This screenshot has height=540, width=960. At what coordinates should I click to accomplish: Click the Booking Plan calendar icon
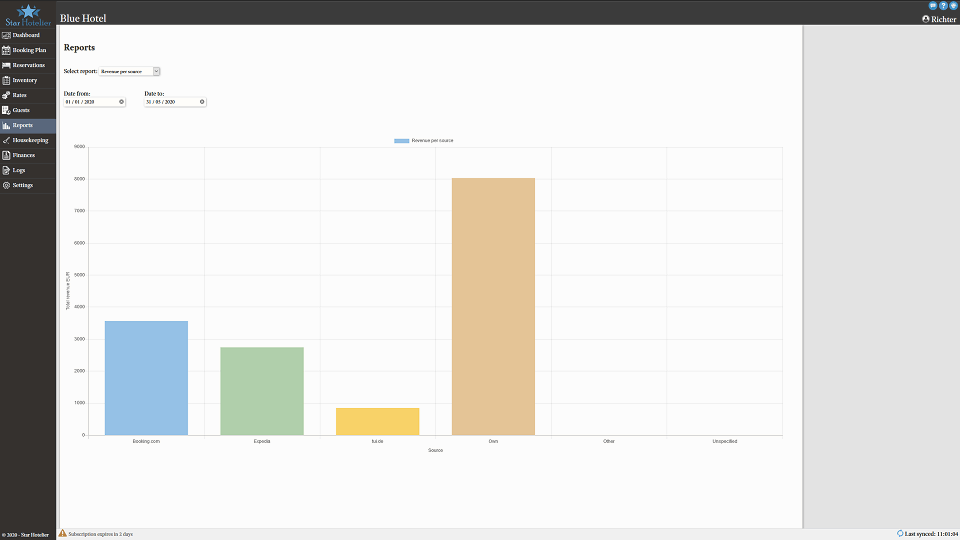click(x=6, y=50)
